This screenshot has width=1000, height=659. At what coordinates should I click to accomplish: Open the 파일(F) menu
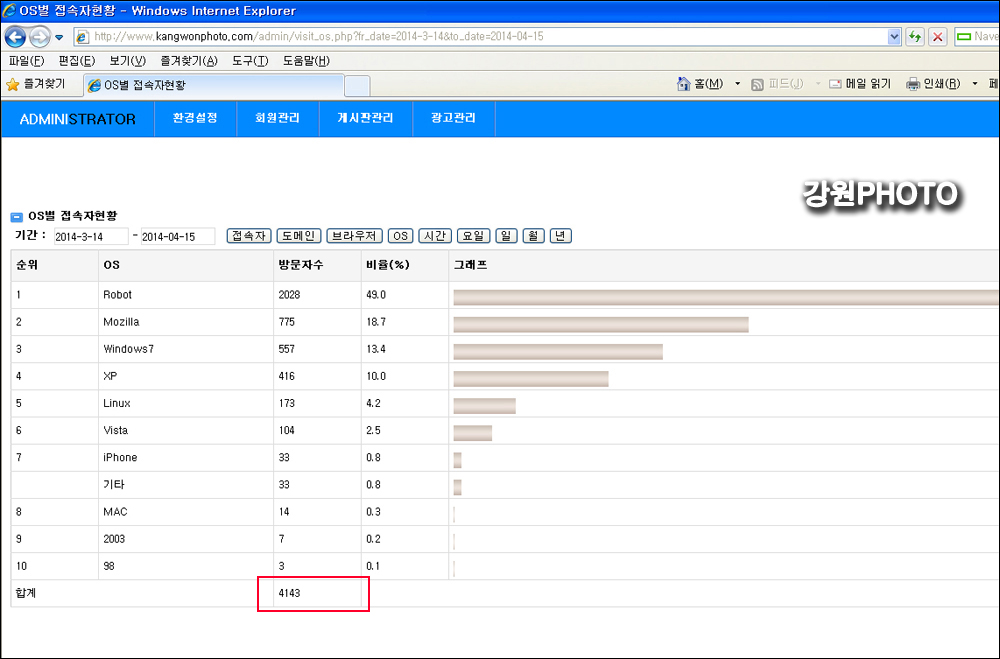point(26,61)
